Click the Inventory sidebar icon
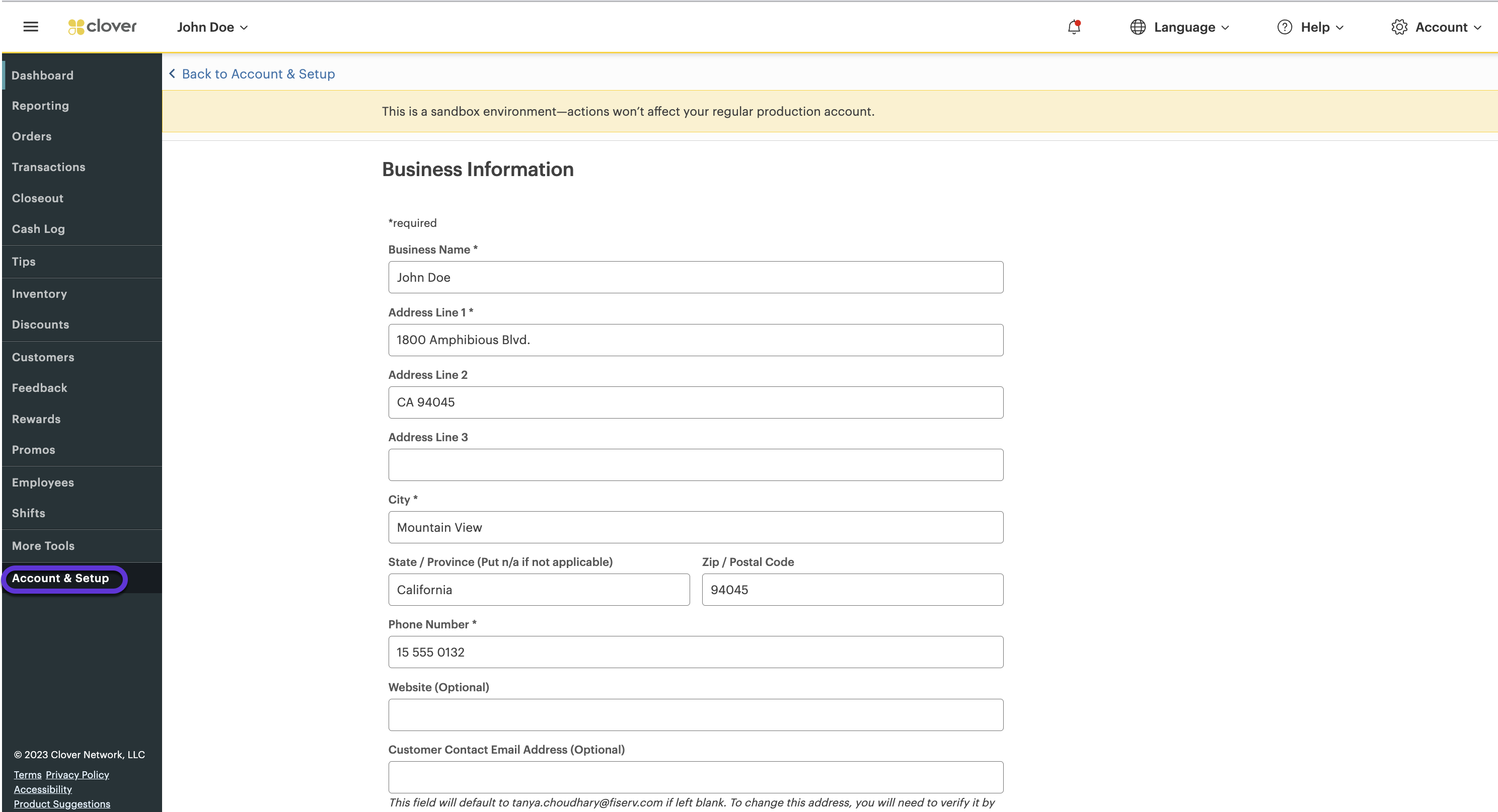1498x812 pixels. 39,293
